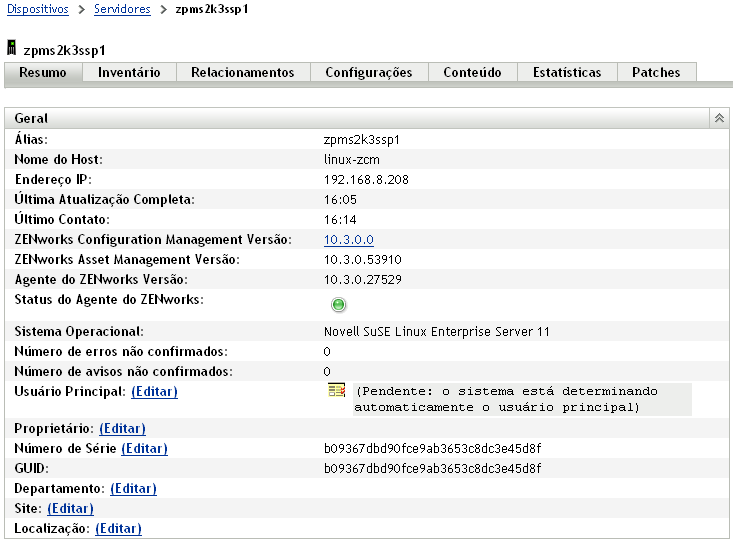733x543 pixels.
Task: Open the Patches tab
Action: pos(656,72)
